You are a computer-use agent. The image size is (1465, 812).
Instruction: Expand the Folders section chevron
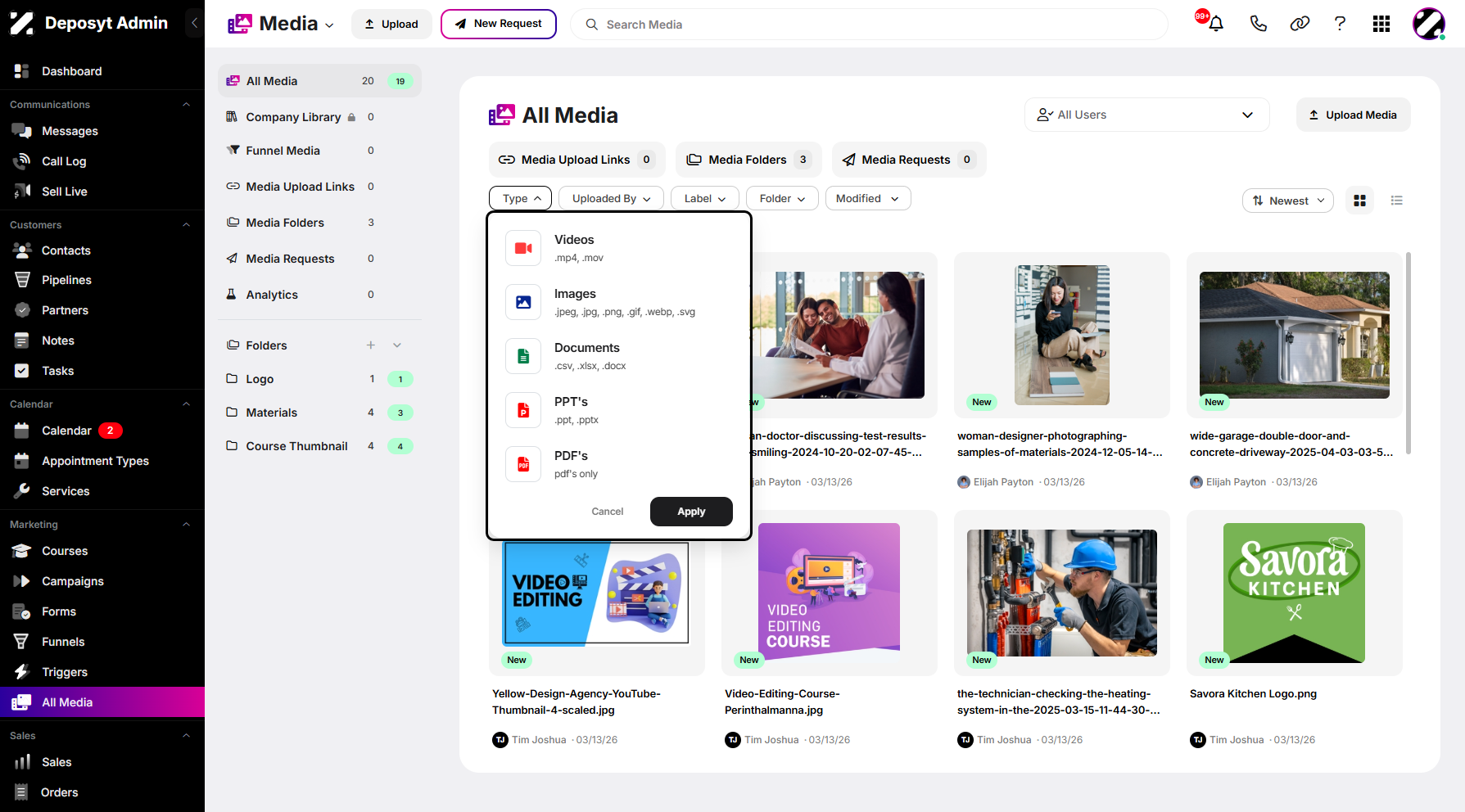click(397, 345)
